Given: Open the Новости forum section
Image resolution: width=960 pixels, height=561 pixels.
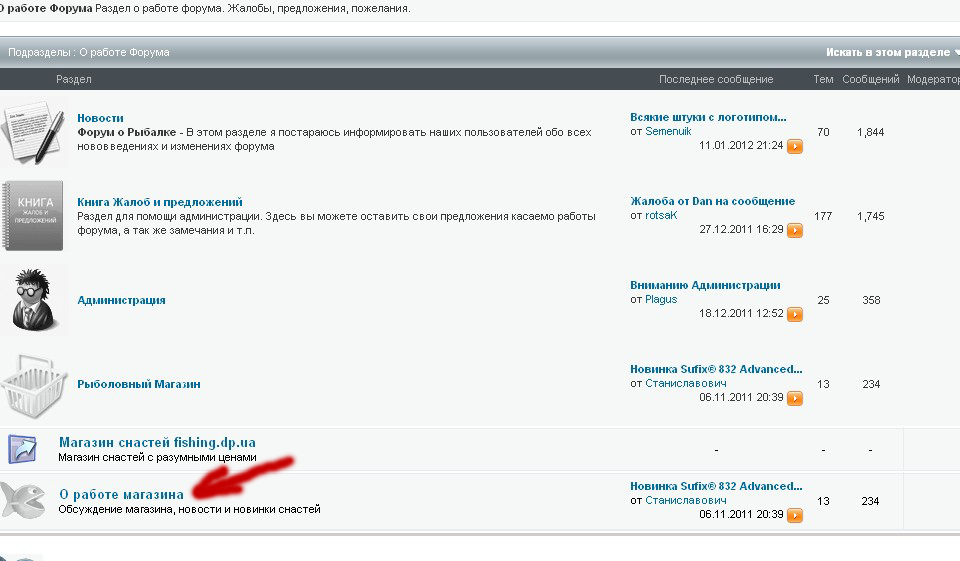Looking at the screenshot, I should (100, 118).
